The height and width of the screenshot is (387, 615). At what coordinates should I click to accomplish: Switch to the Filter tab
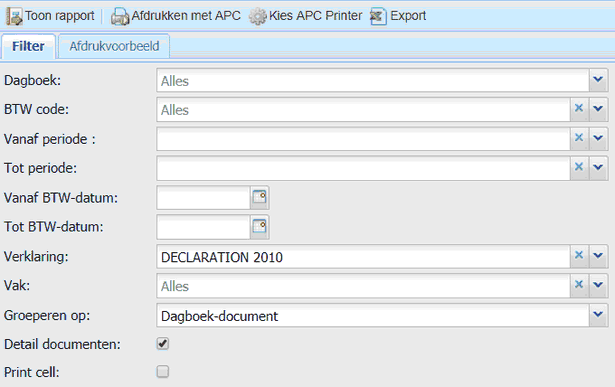(x=28, y=46)
